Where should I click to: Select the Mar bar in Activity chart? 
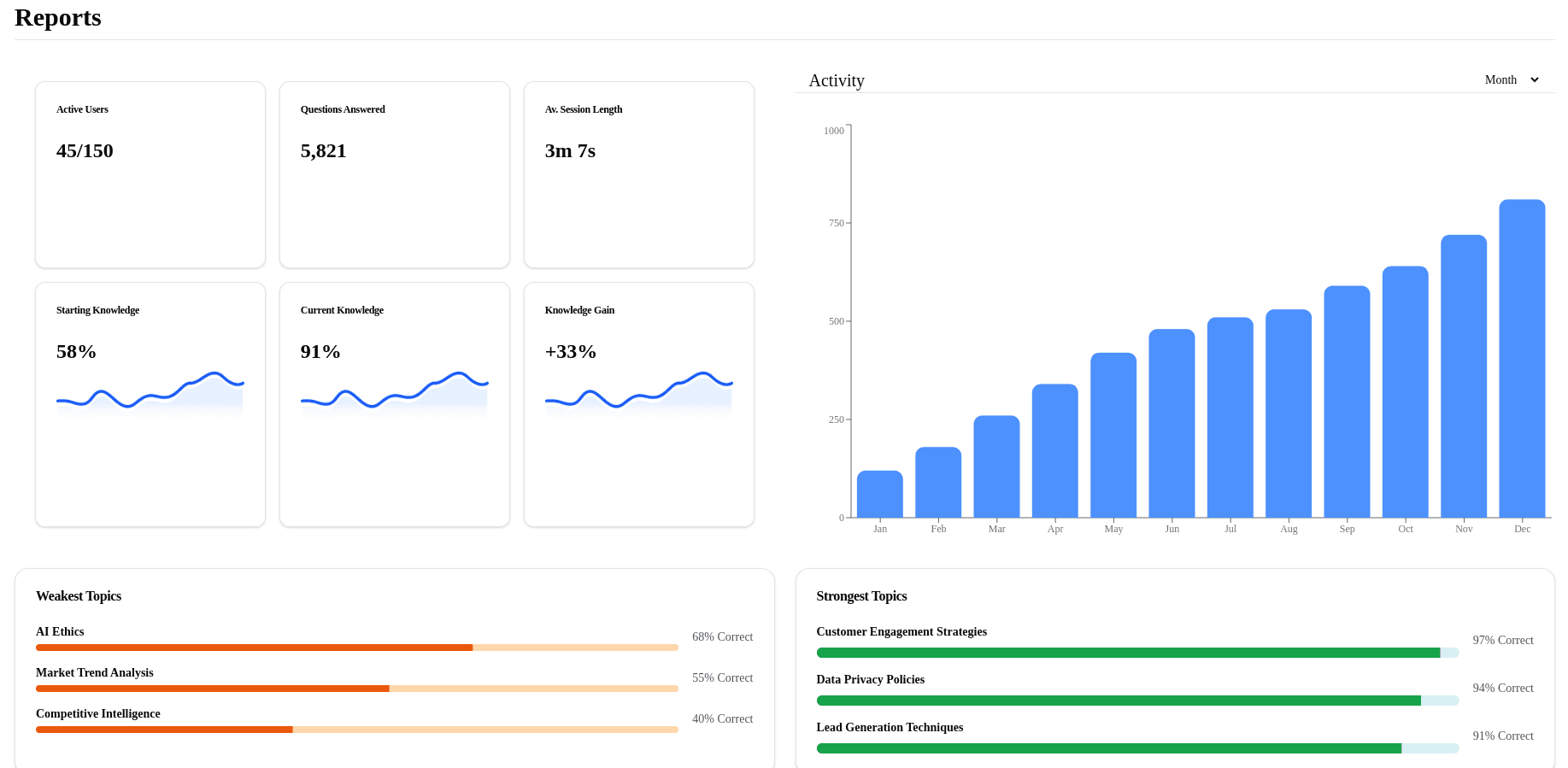(x=996, y=466)
